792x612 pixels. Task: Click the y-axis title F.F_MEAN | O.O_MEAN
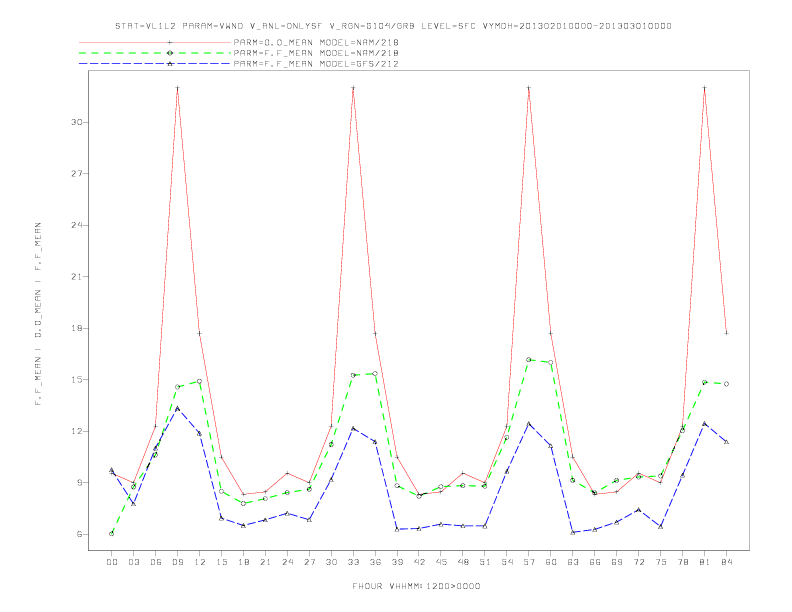[x=38, y=314]
